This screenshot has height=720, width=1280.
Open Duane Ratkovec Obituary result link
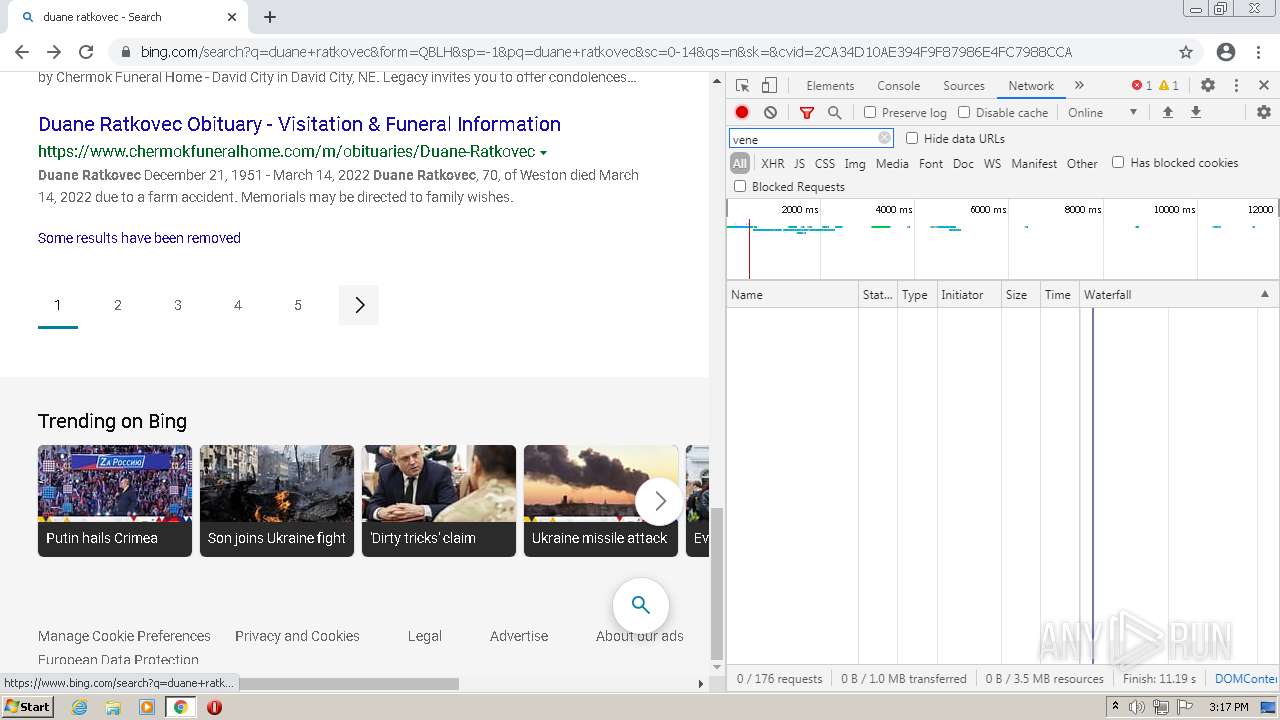tap(299, 124)
